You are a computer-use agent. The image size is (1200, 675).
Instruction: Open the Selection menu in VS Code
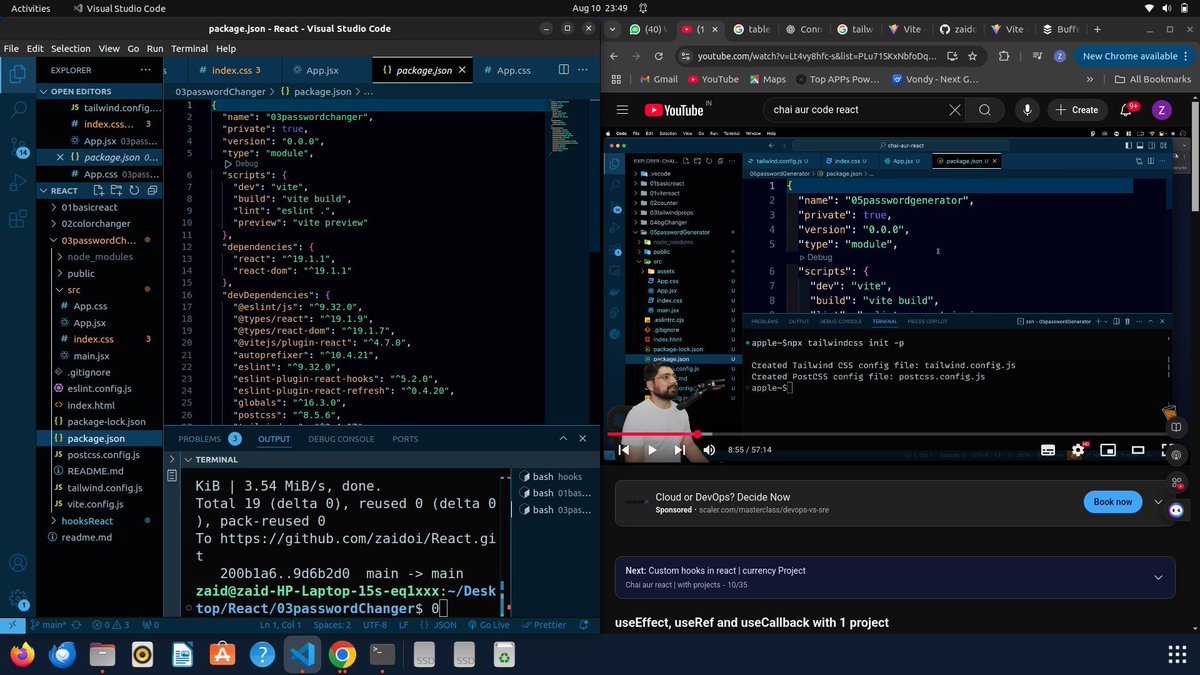tap(70, 48)
